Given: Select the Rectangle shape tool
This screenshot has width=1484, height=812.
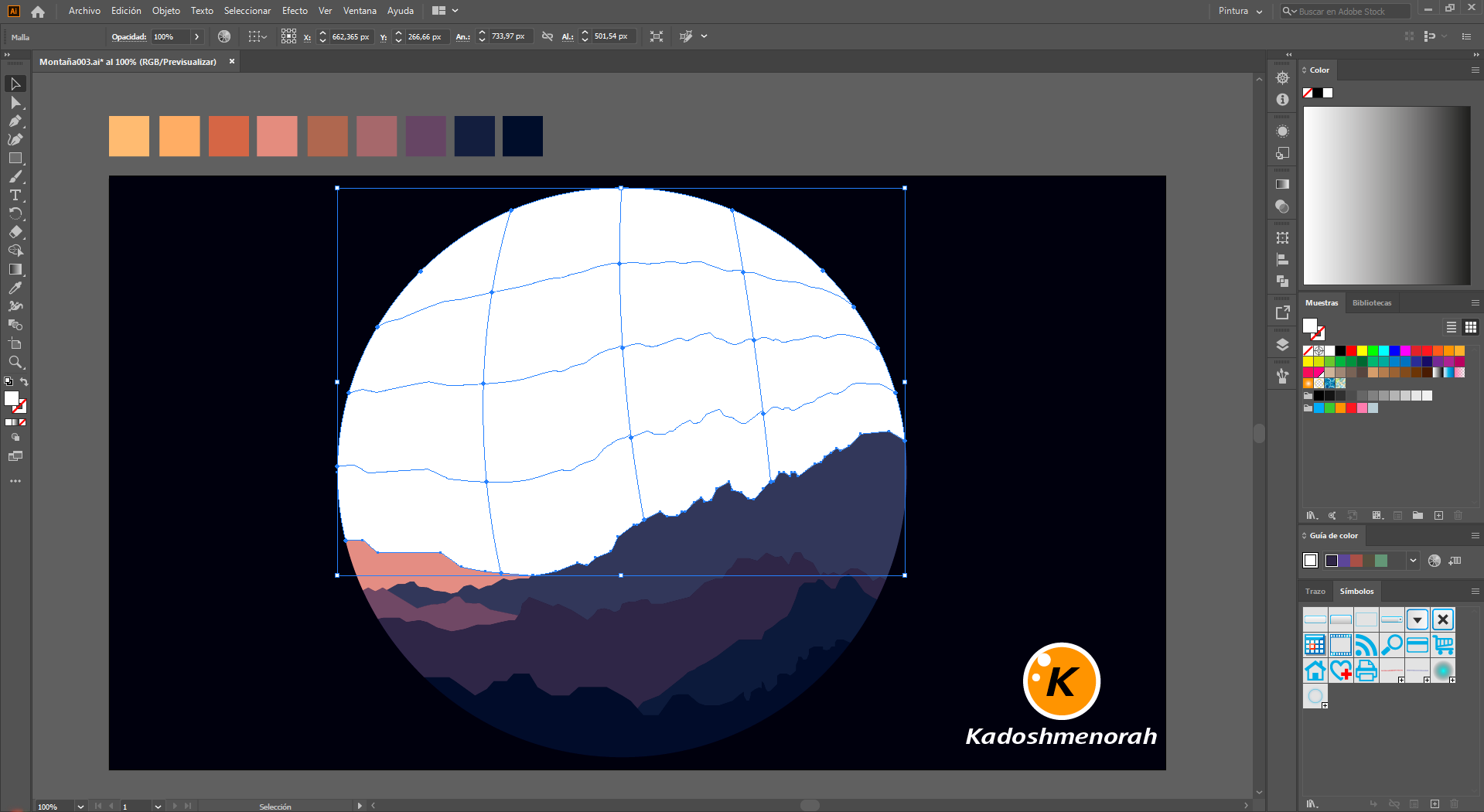Looking at the screenshot, I should pyautogui.click(x=15, y=158).
